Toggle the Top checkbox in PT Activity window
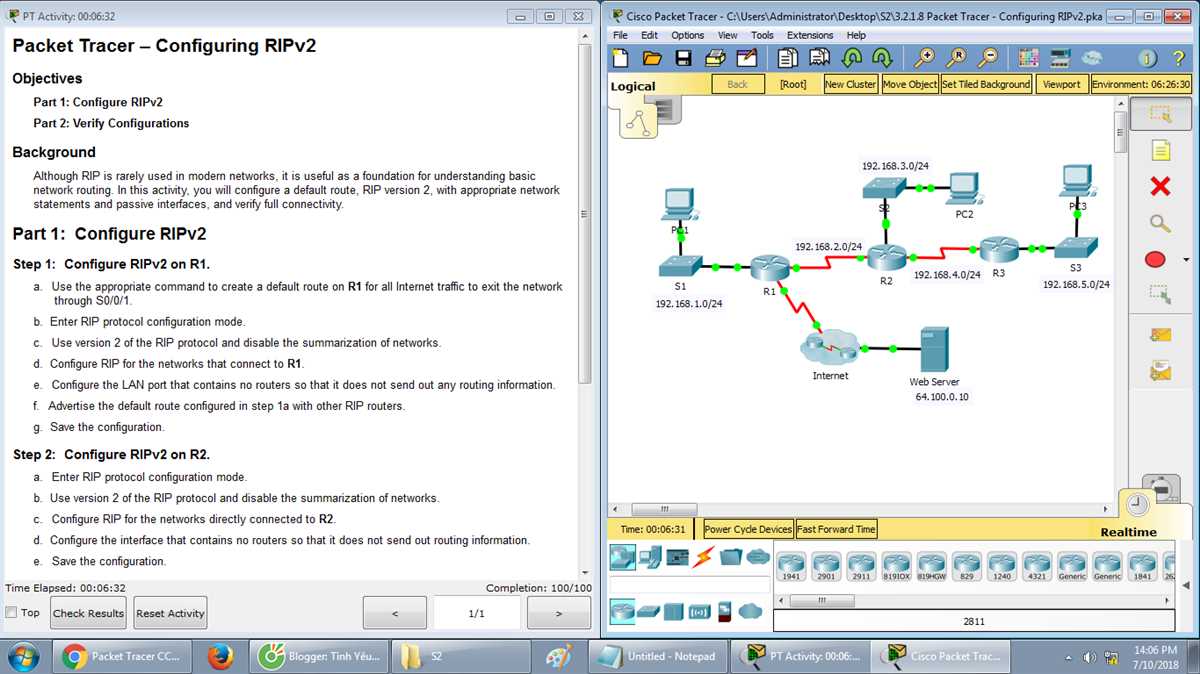 [12, 612]
